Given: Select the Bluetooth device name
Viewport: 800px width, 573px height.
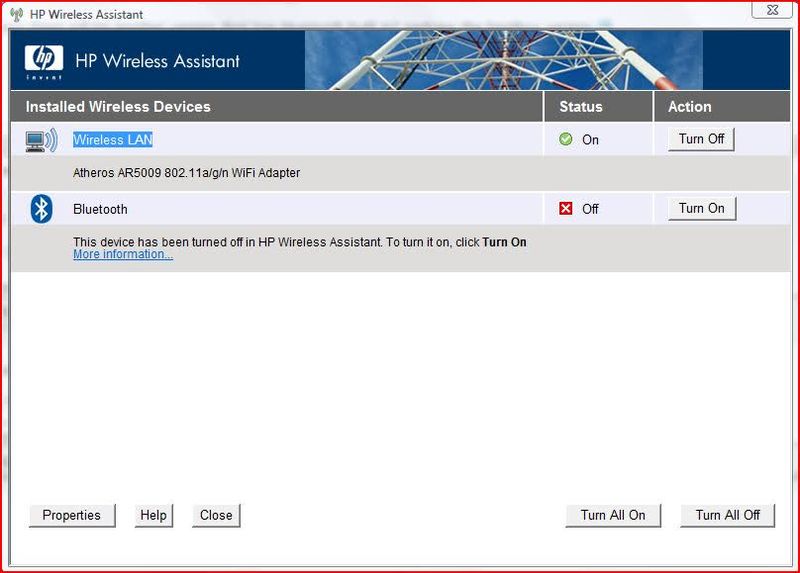Looking at the screenshot, I should (100, 209).
